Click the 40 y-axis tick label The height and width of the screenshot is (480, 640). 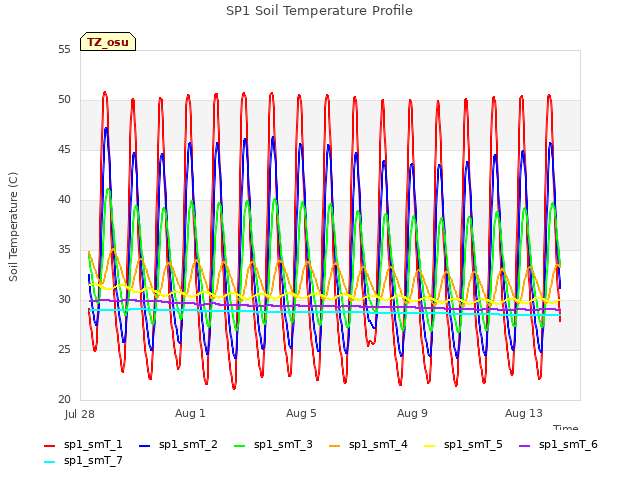64,200
